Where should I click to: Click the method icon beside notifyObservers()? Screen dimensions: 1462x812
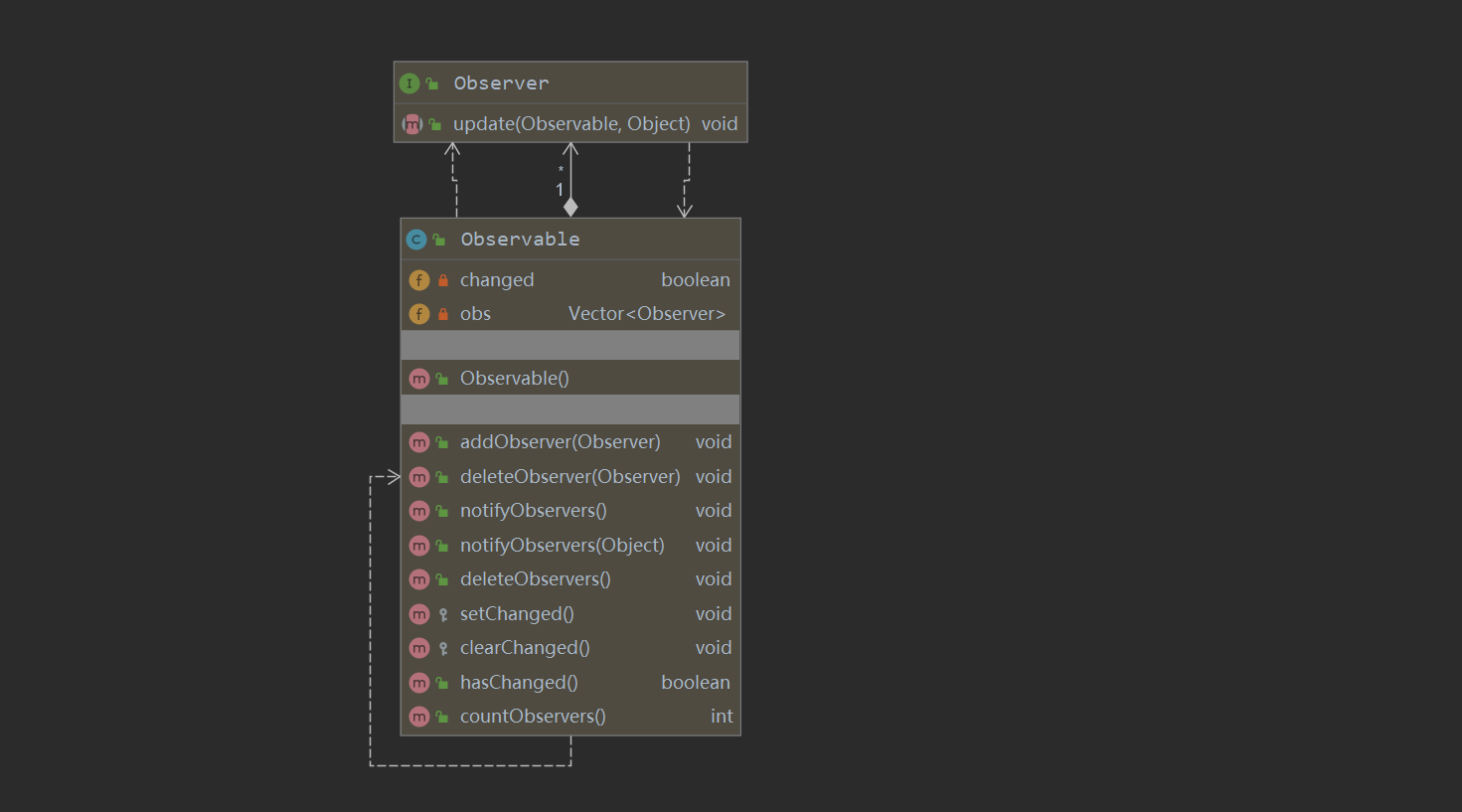(x=419, y=511)
